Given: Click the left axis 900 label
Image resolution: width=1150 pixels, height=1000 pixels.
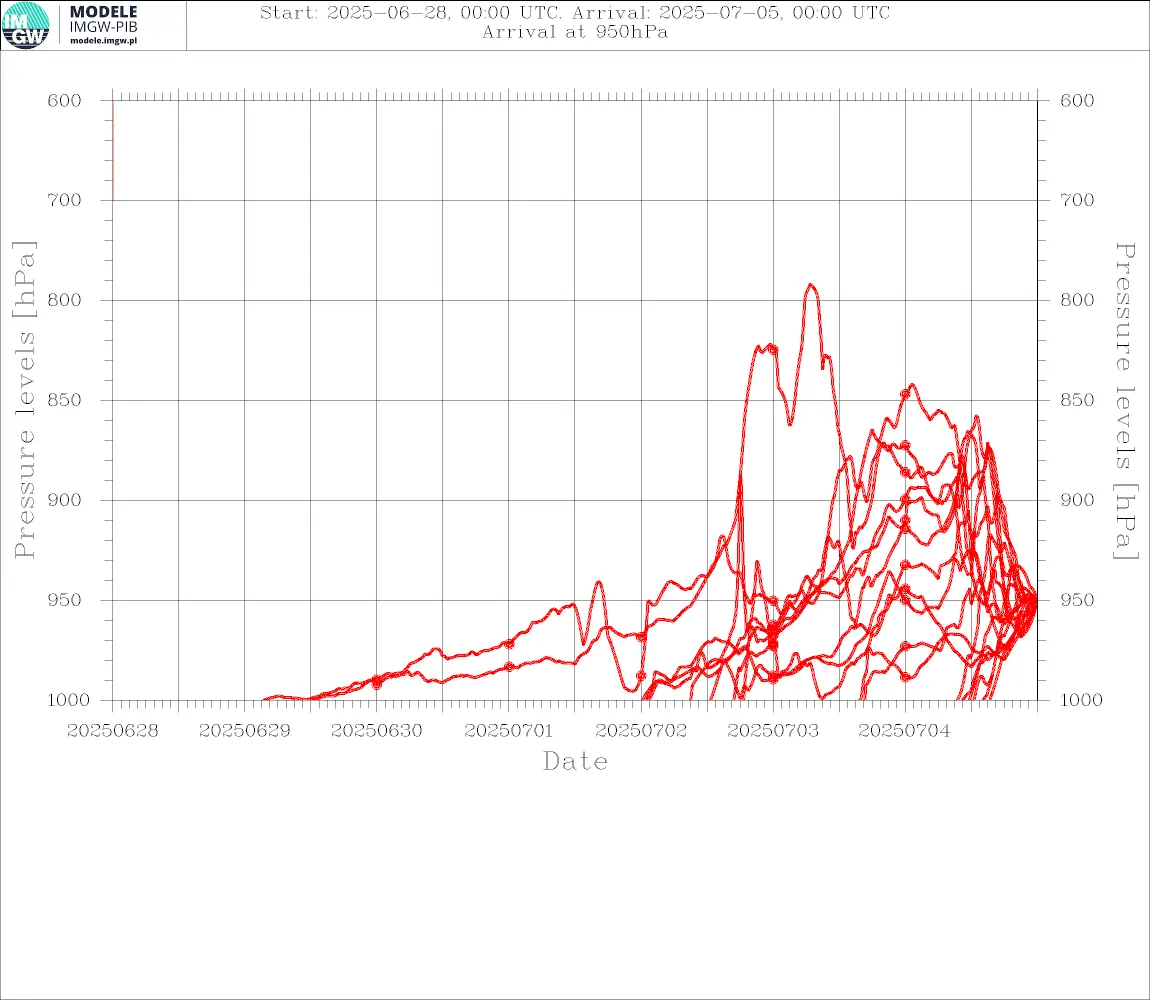Looking at the screenshot, I should [65, 500].
